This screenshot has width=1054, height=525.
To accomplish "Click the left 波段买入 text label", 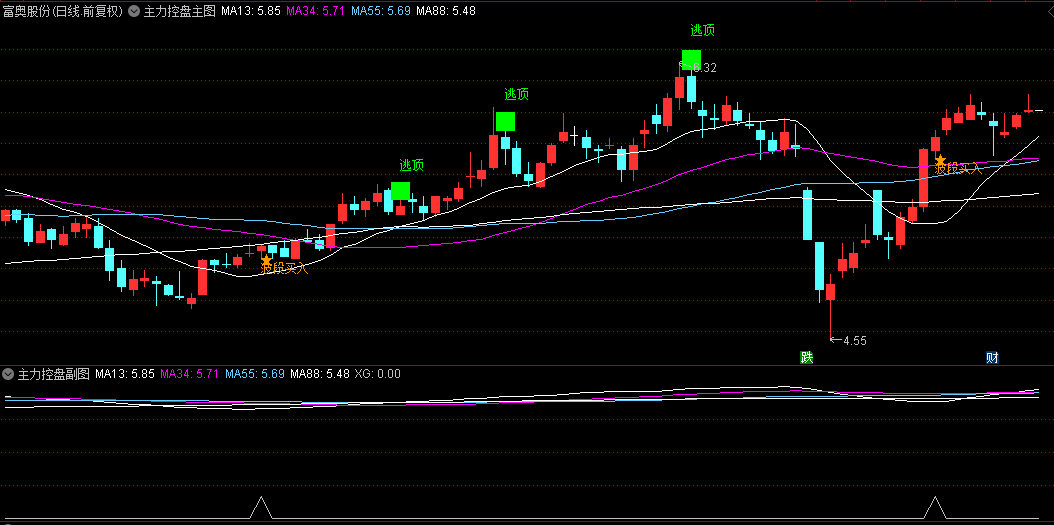I will [x=284, y=269].
